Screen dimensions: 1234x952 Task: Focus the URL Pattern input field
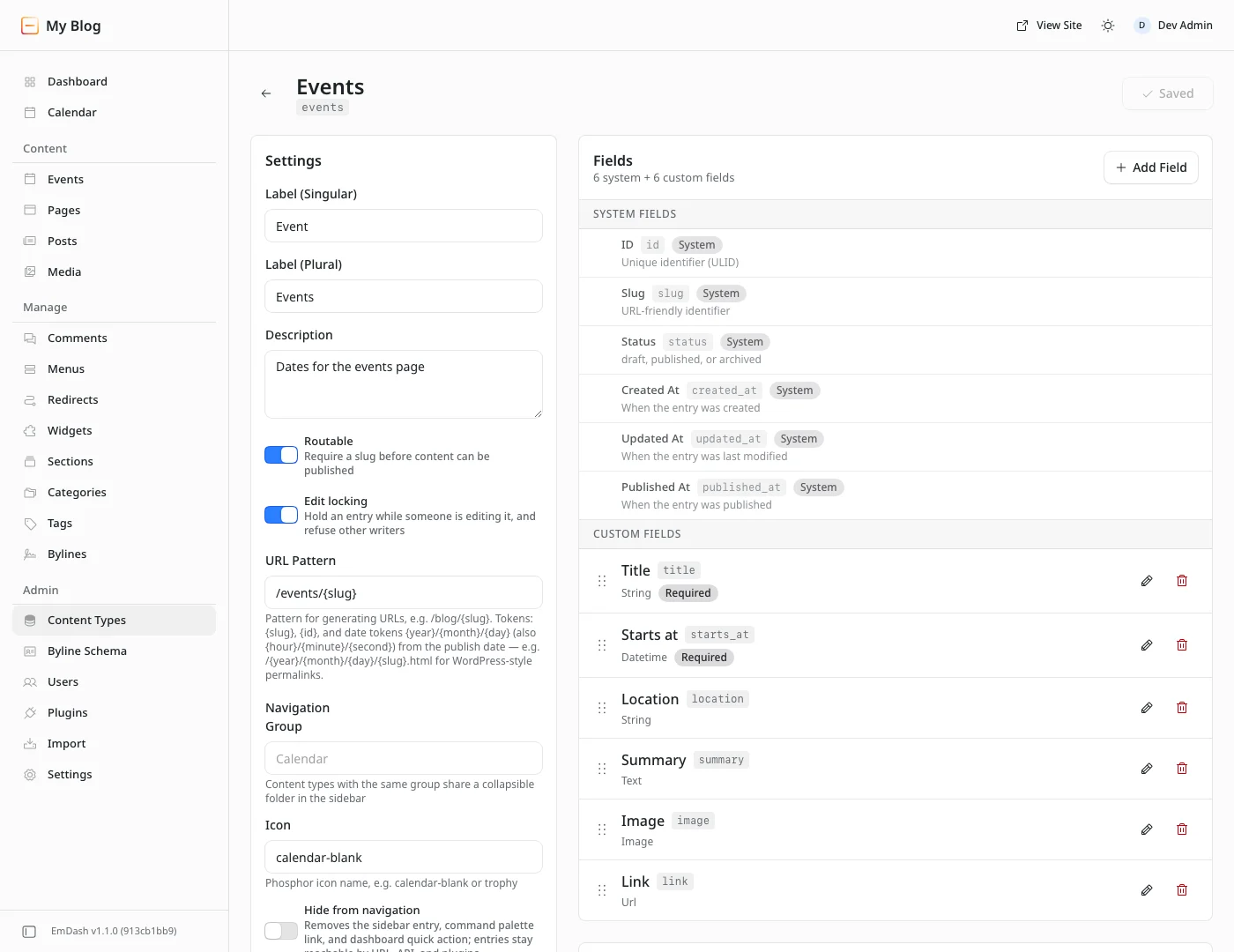(404, 593)
